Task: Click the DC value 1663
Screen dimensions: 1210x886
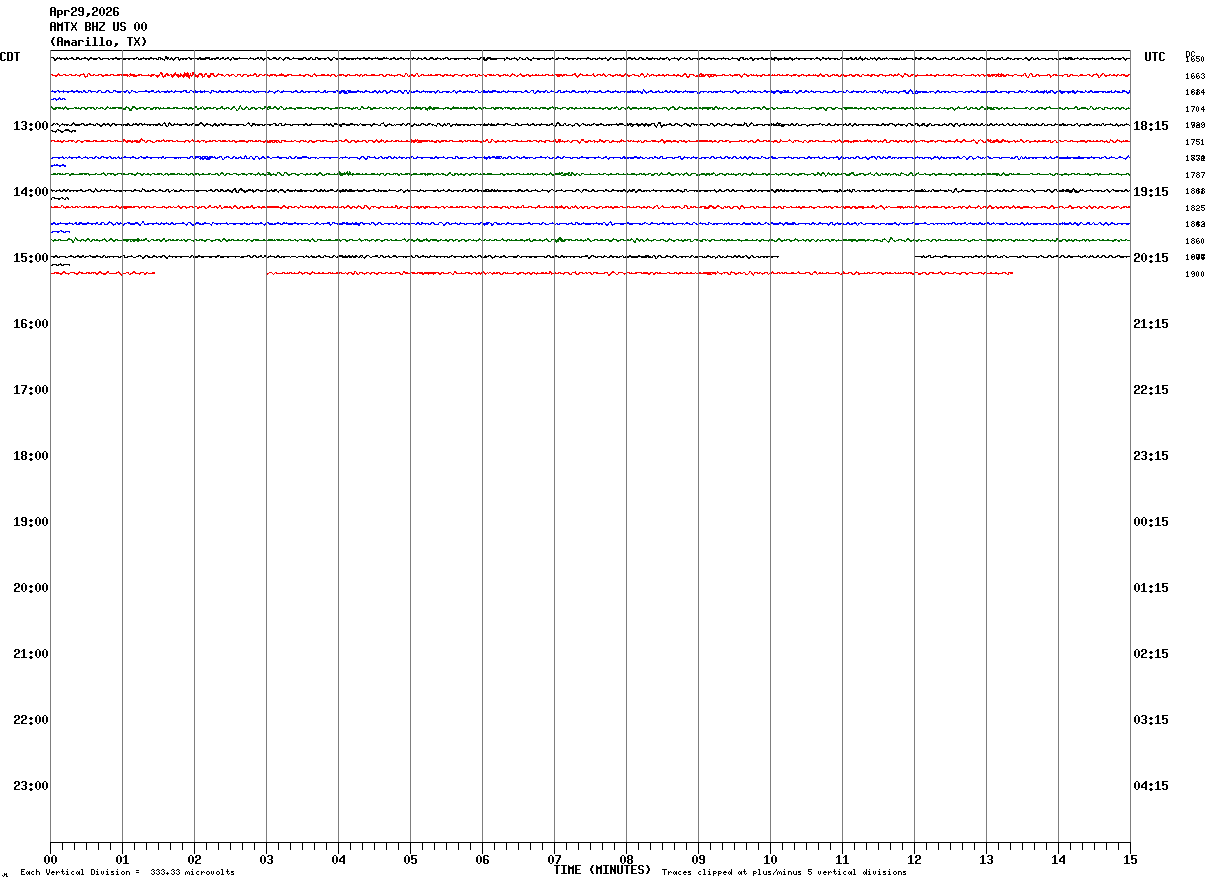Action: 1195,76
